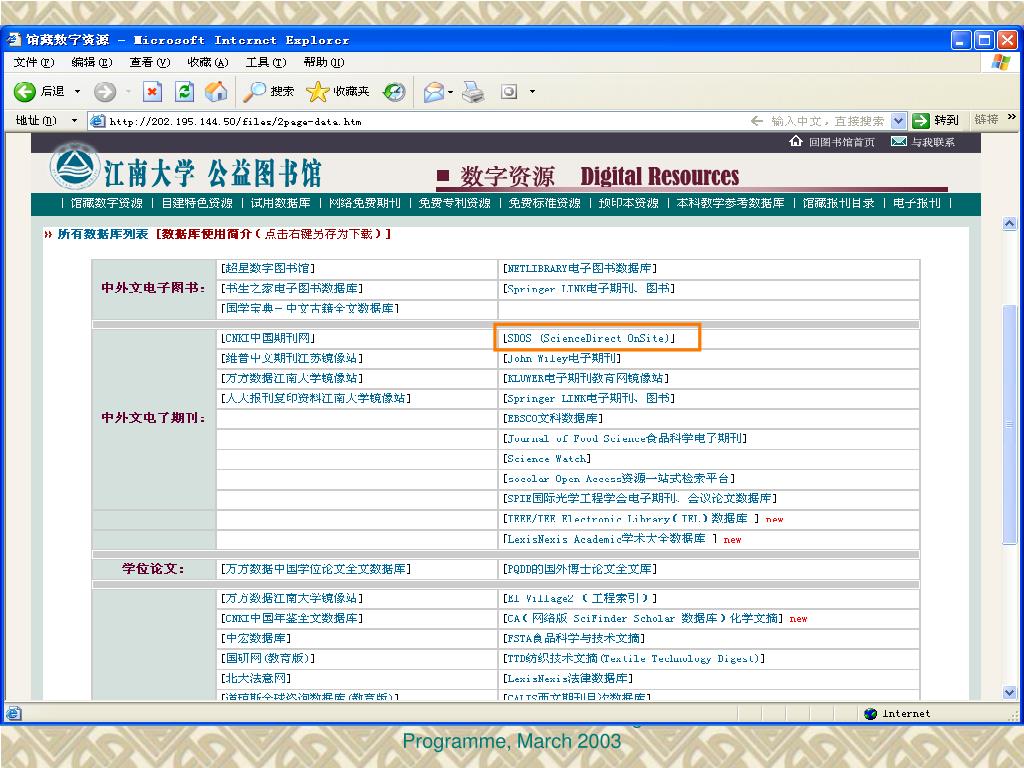Screen dimensions: 1024x768
Task: Open the 收藏(A) menu
Action: (x=208, y=63)
